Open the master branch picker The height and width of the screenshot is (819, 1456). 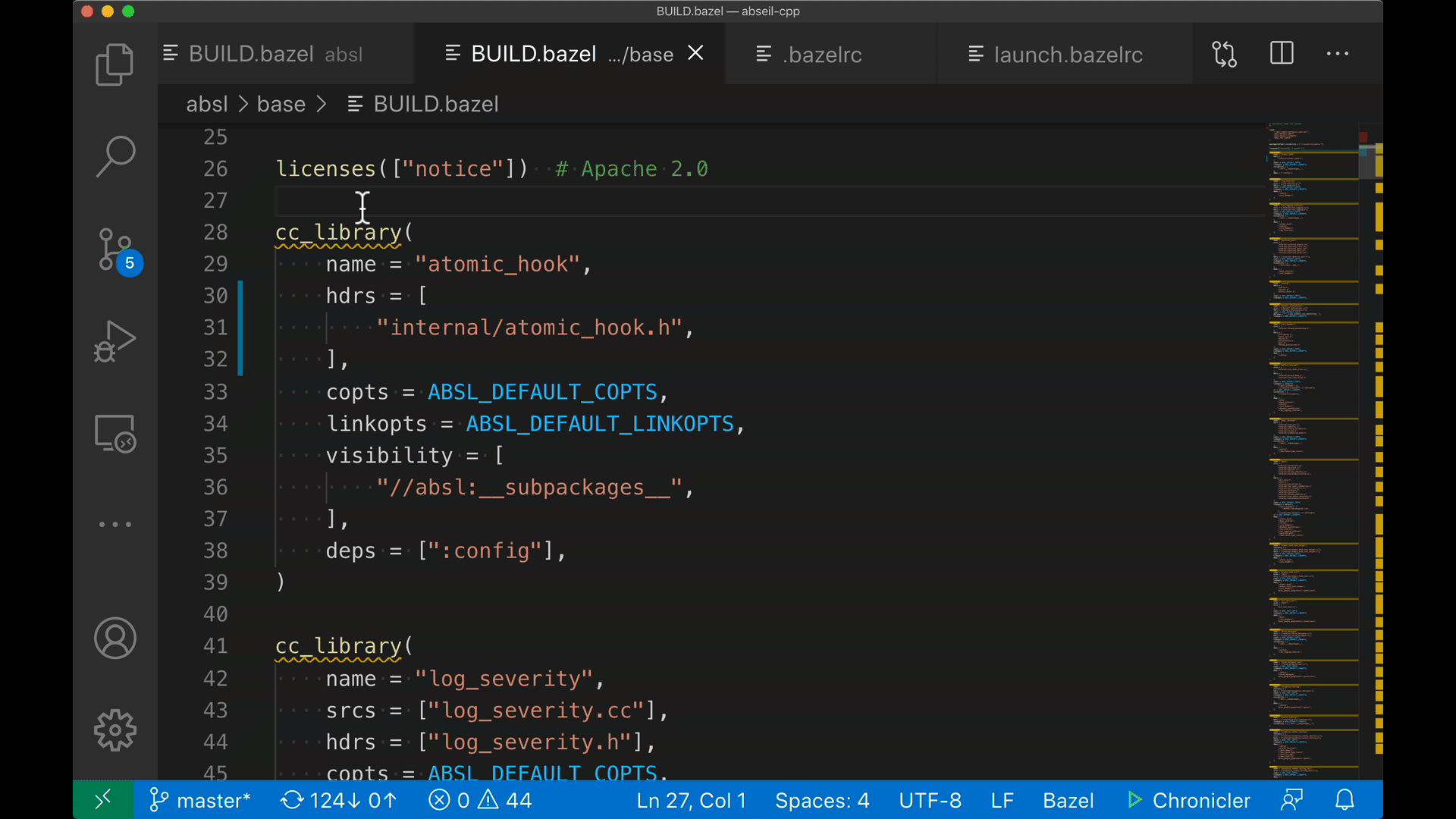click(200, 800)
